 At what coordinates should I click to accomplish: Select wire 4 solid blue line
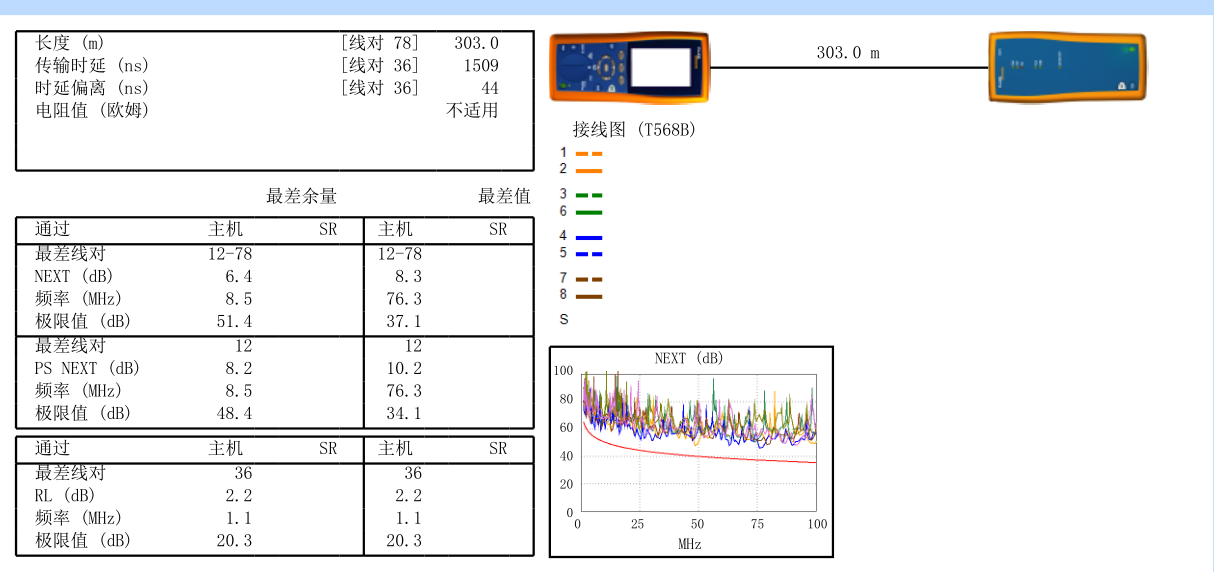coord(589,238)
